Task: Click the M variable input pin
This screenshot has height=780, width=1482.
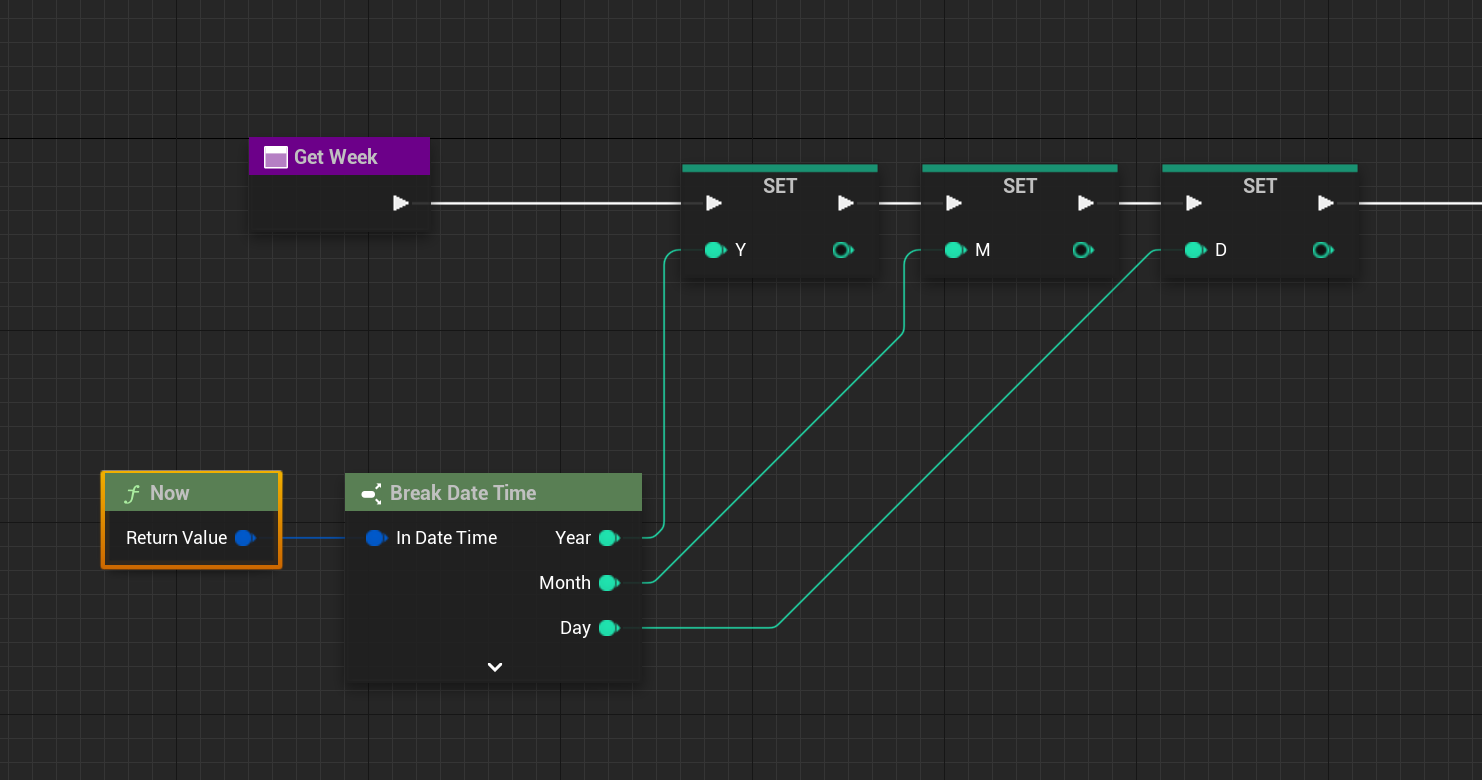Action: click(x=955, y=250)
